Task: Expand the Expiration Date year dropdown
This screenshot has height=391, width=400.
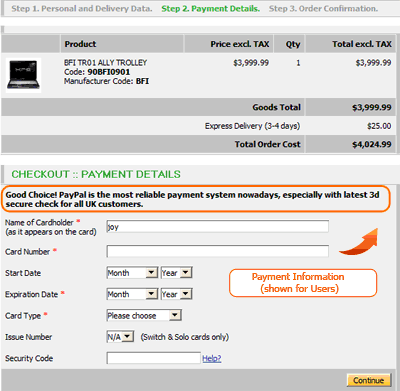Action: (176, 294)
